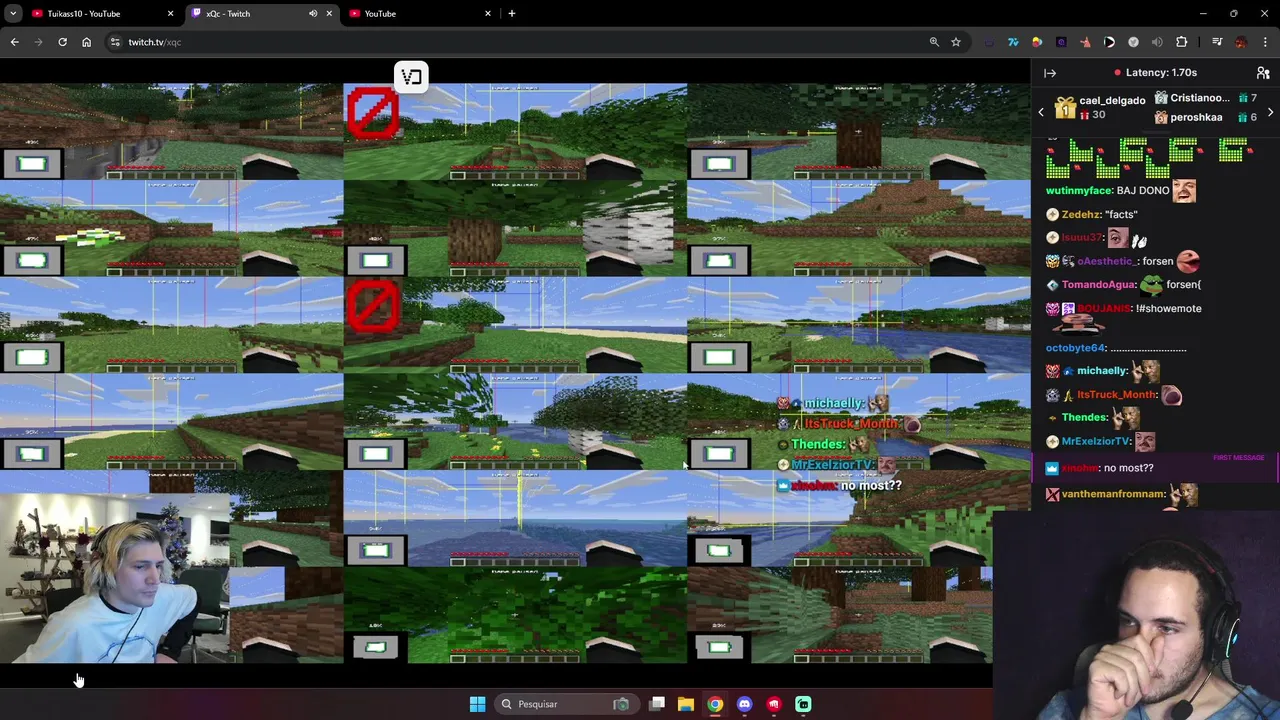Click oAesthetic_ username in chat
1280x720 pixels.
click(1107, 262)
